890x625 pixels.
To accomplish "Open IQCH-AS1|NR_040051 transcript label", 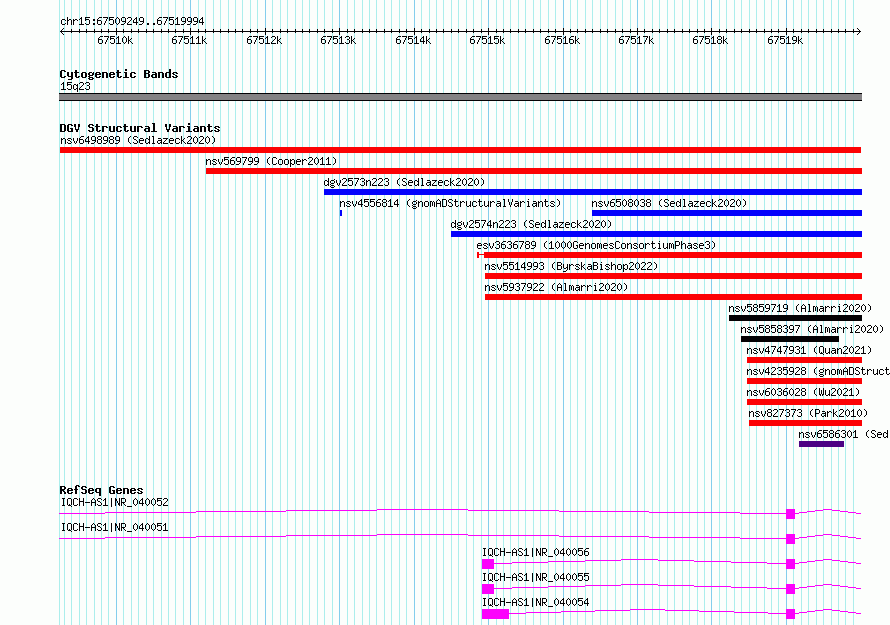I will (115, 527).
